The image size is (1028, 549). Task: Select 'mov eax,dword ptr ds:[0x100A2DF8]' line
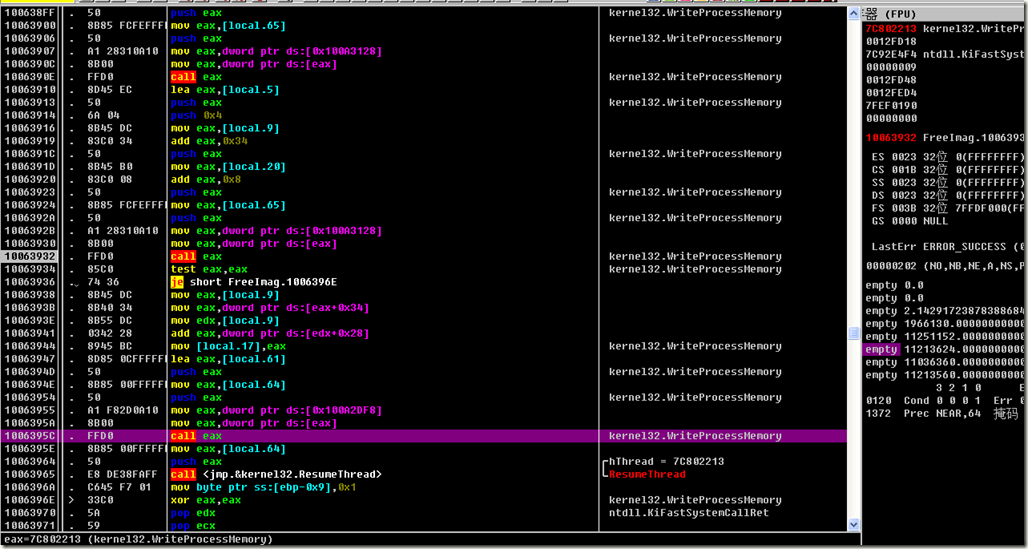click(x=276, y=411)
